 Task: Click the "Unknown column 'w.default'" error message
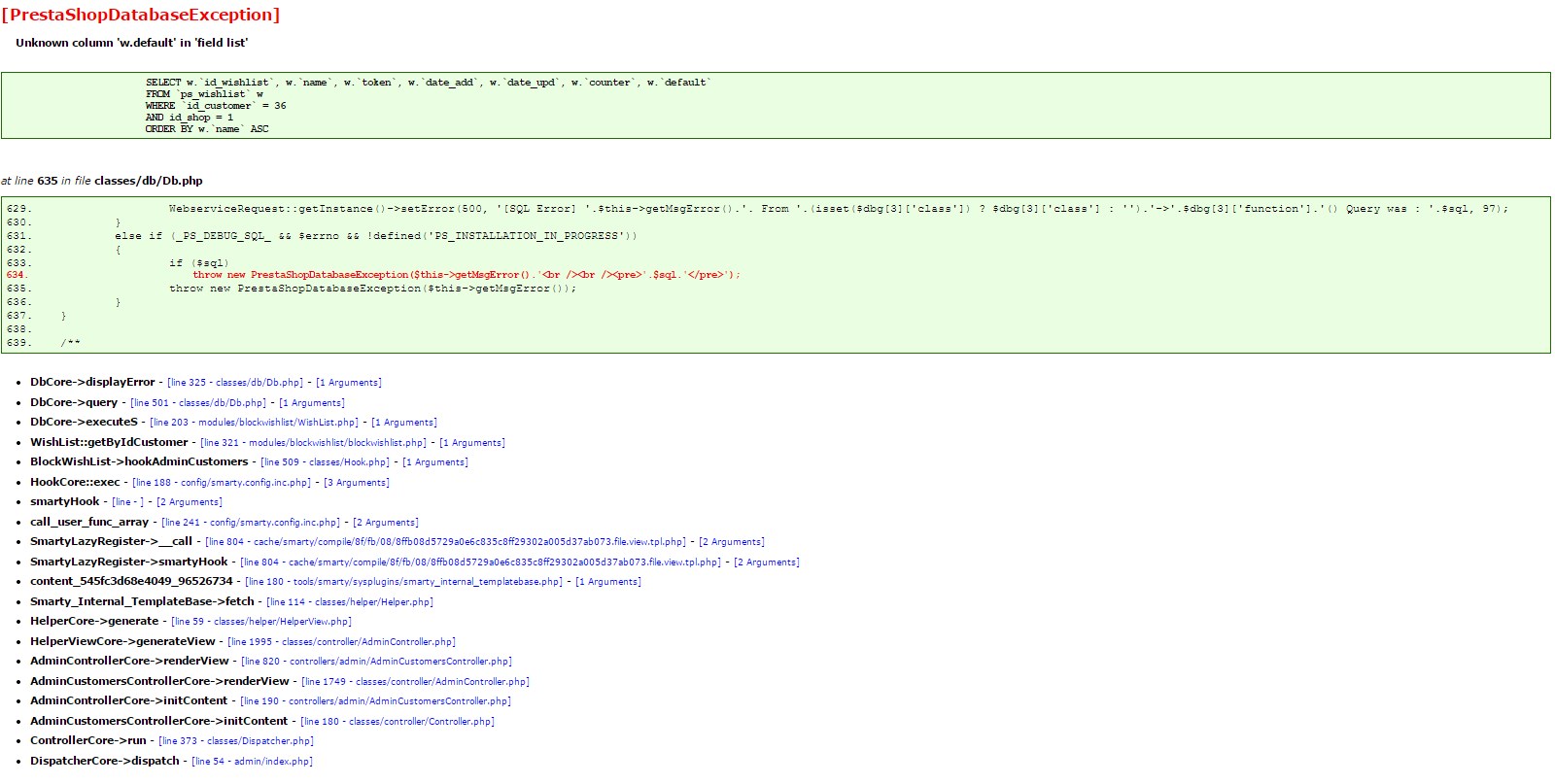[x=131, y=43]
